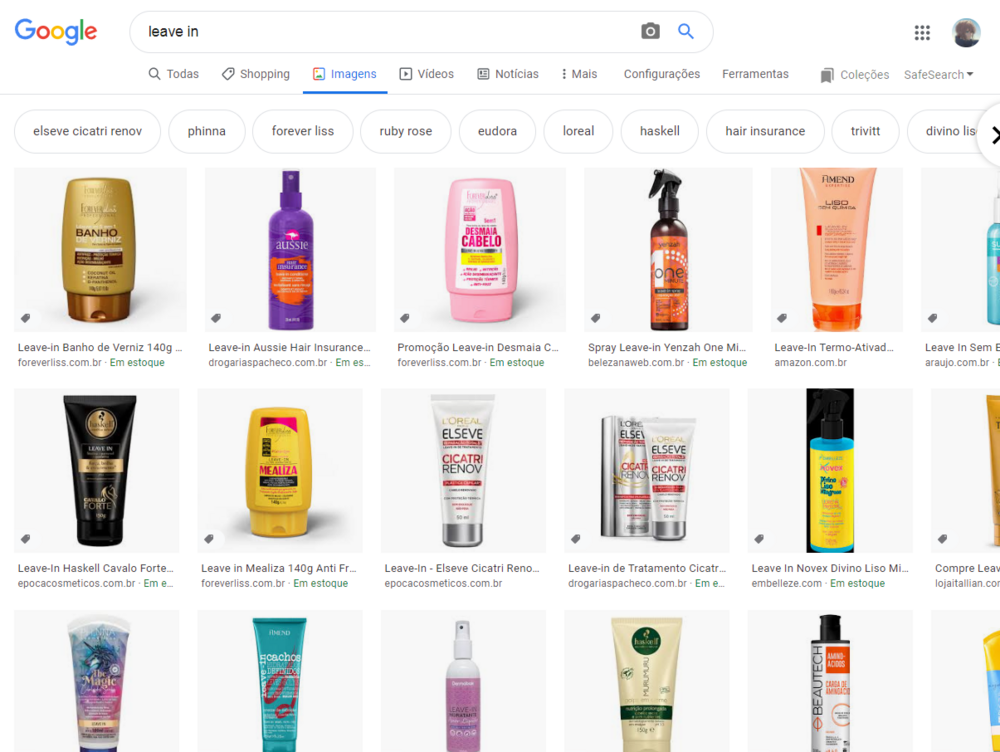The width and height of the screenshot is (1000, 752).
Task: Click product tag icon on Cicatri Renov kit image
Action: click(x=576, y=539)
